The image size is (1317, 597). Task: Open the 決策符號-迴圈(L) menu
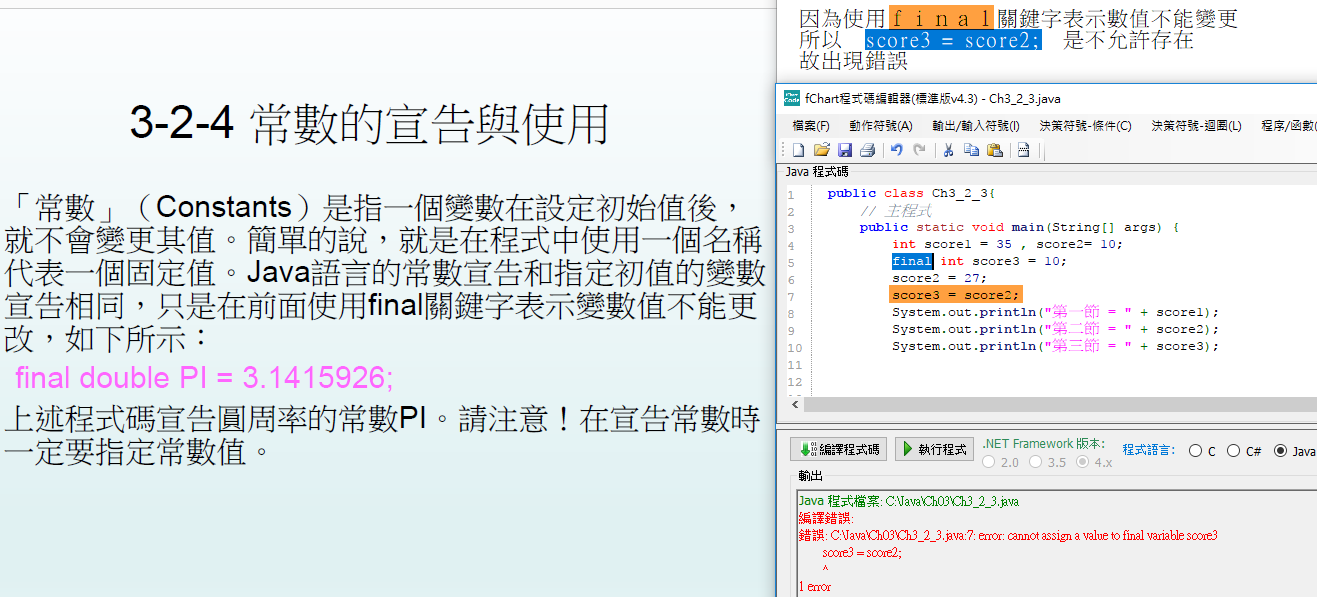coord(1196,126)
